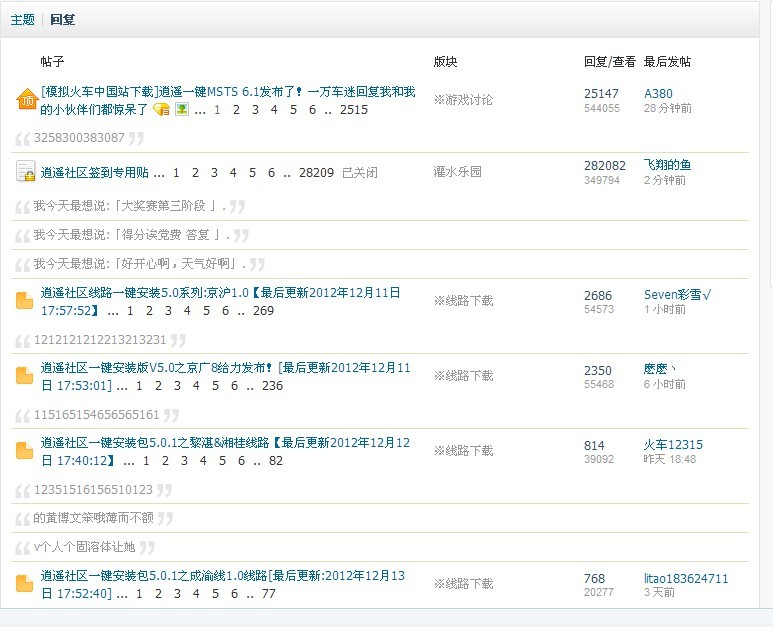Open the 灌水乐园 board link
The image size is (773, 627).
tap(457, 172)
